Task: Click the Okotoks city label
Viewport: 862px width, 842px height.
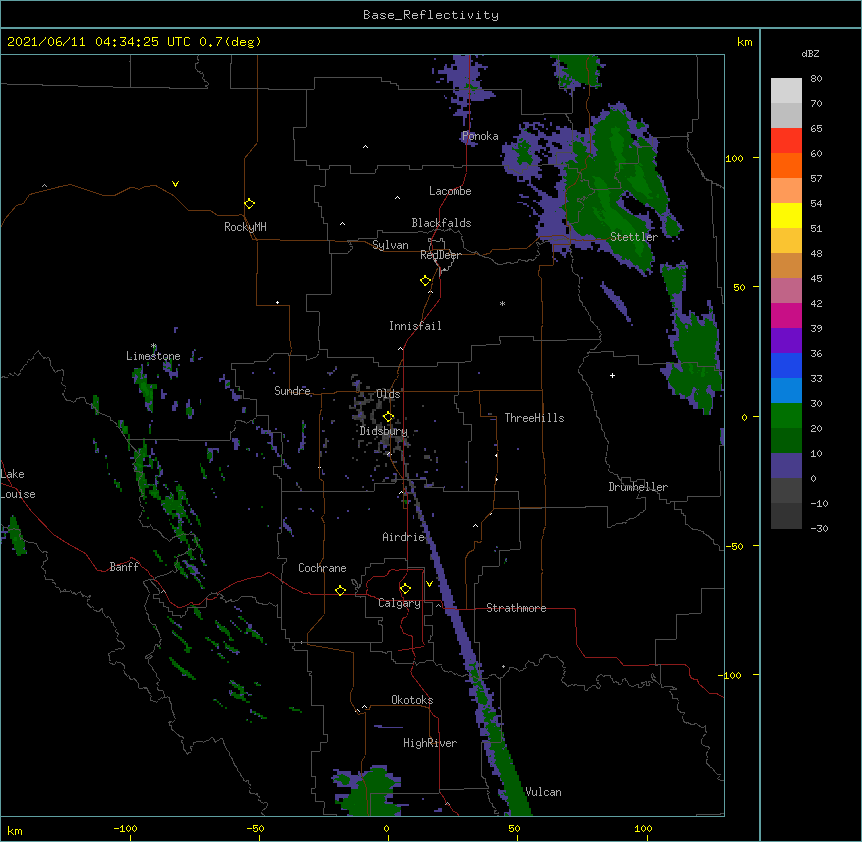Action: point(412,700)
